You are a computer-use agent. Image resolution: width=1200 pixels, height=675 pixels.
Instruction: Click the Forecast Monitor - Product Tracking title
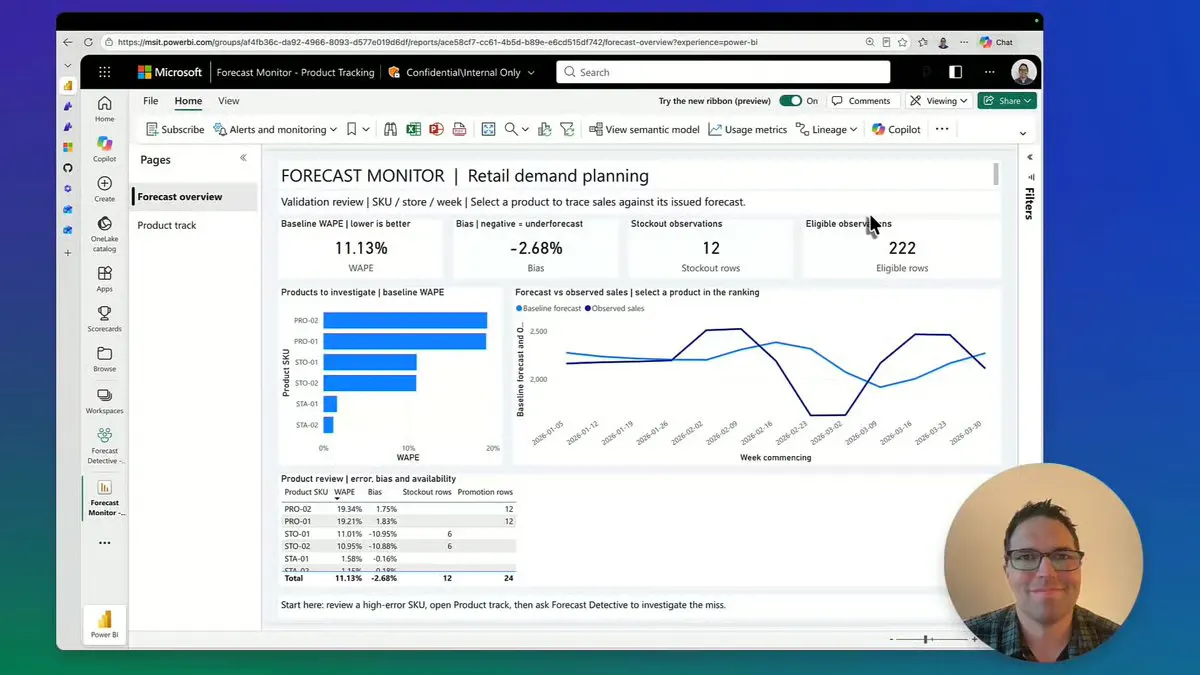(295, 72)
